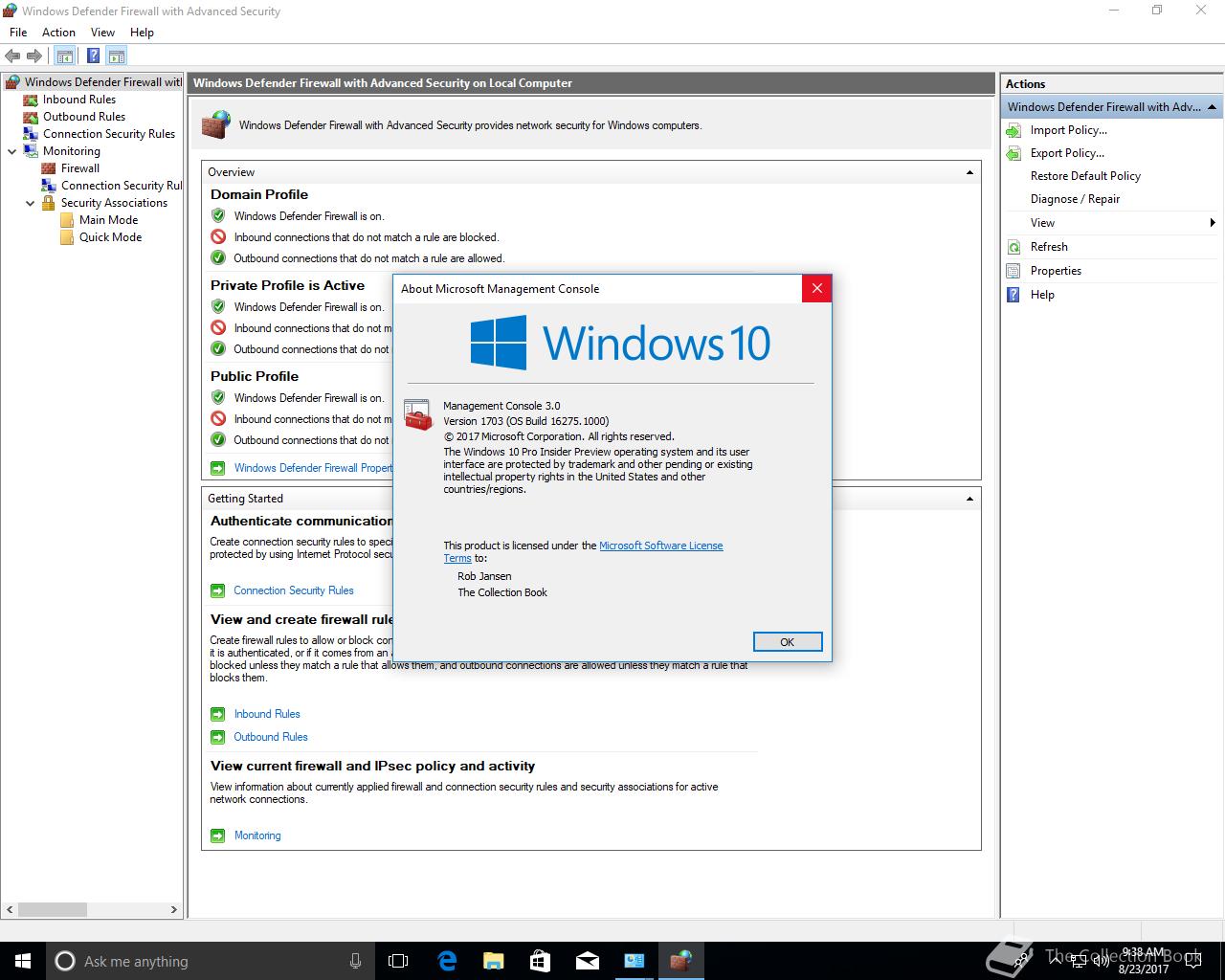Image resolution: width=1225 pixels, height=980 pixels.
Task: Click the Firewall console taskbar button
Action: click(x=680, y=961)
